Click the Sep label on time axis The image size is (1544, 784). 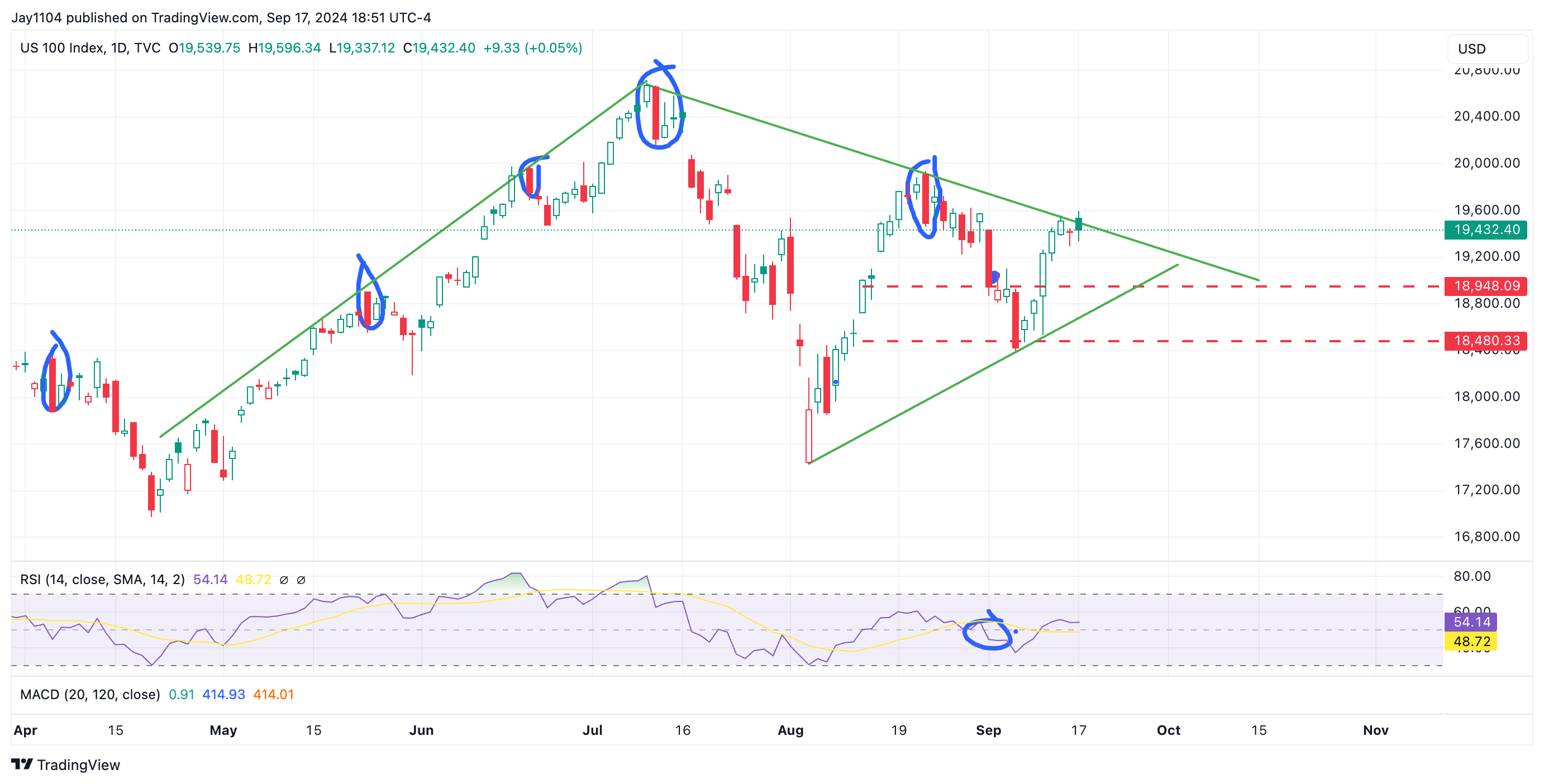[x=988, y=730]
